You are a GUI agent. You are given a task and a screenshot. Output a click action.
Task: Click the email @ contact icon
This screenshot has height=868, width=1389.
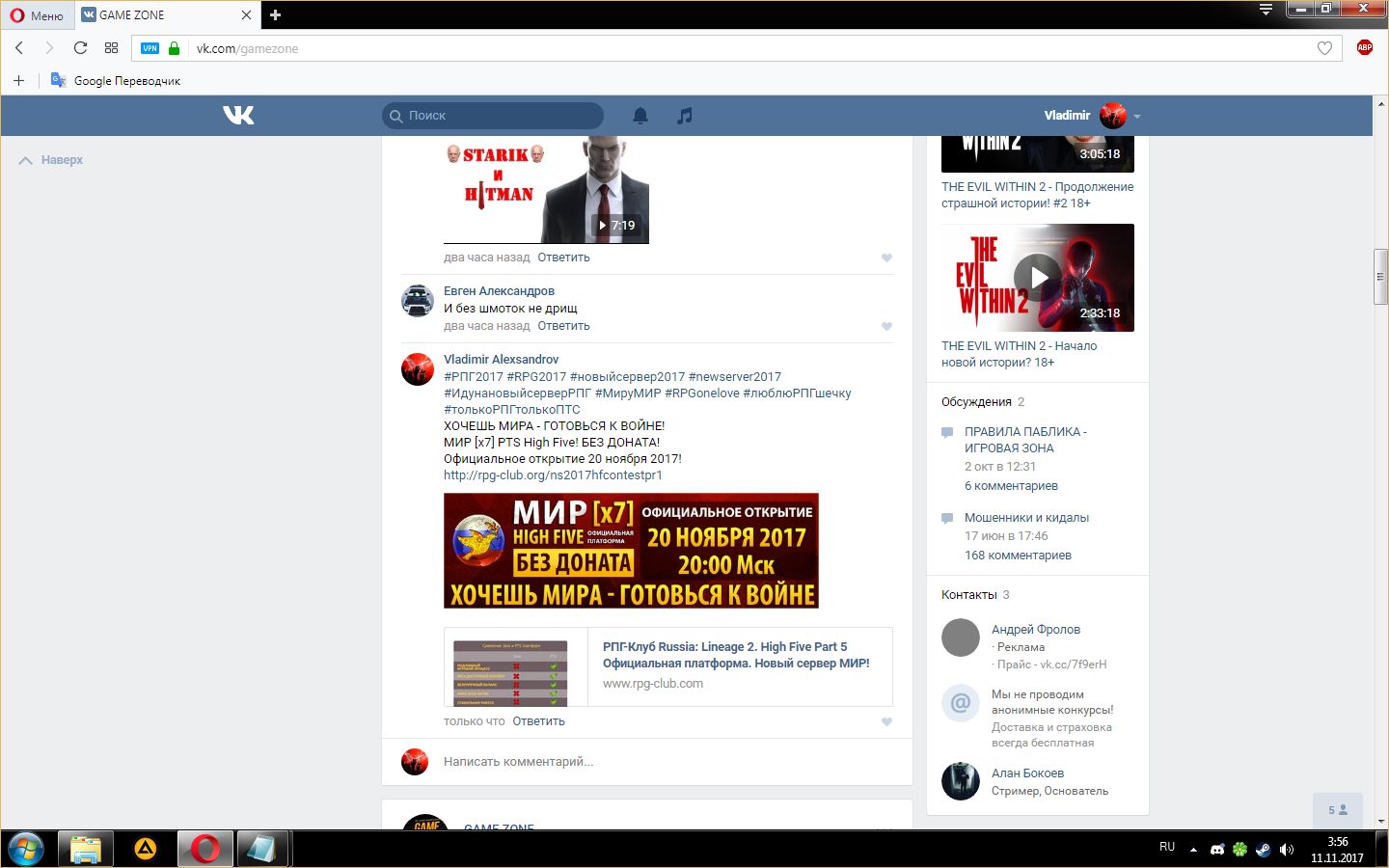coord(961,703)
